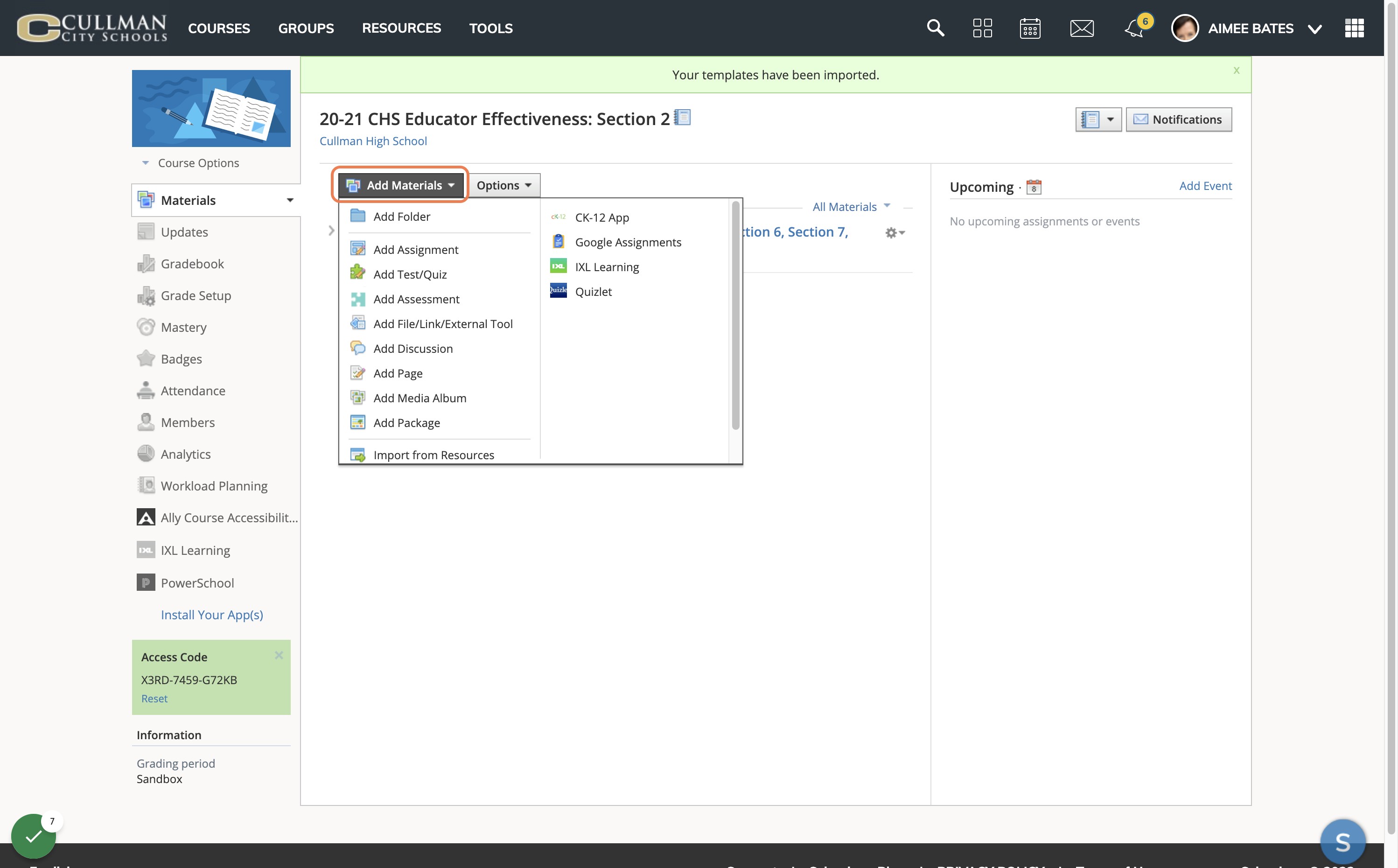The width and height of the screenshot is (1398, 868).
Task: Select Google Assignments app
Action: [628, 242]
